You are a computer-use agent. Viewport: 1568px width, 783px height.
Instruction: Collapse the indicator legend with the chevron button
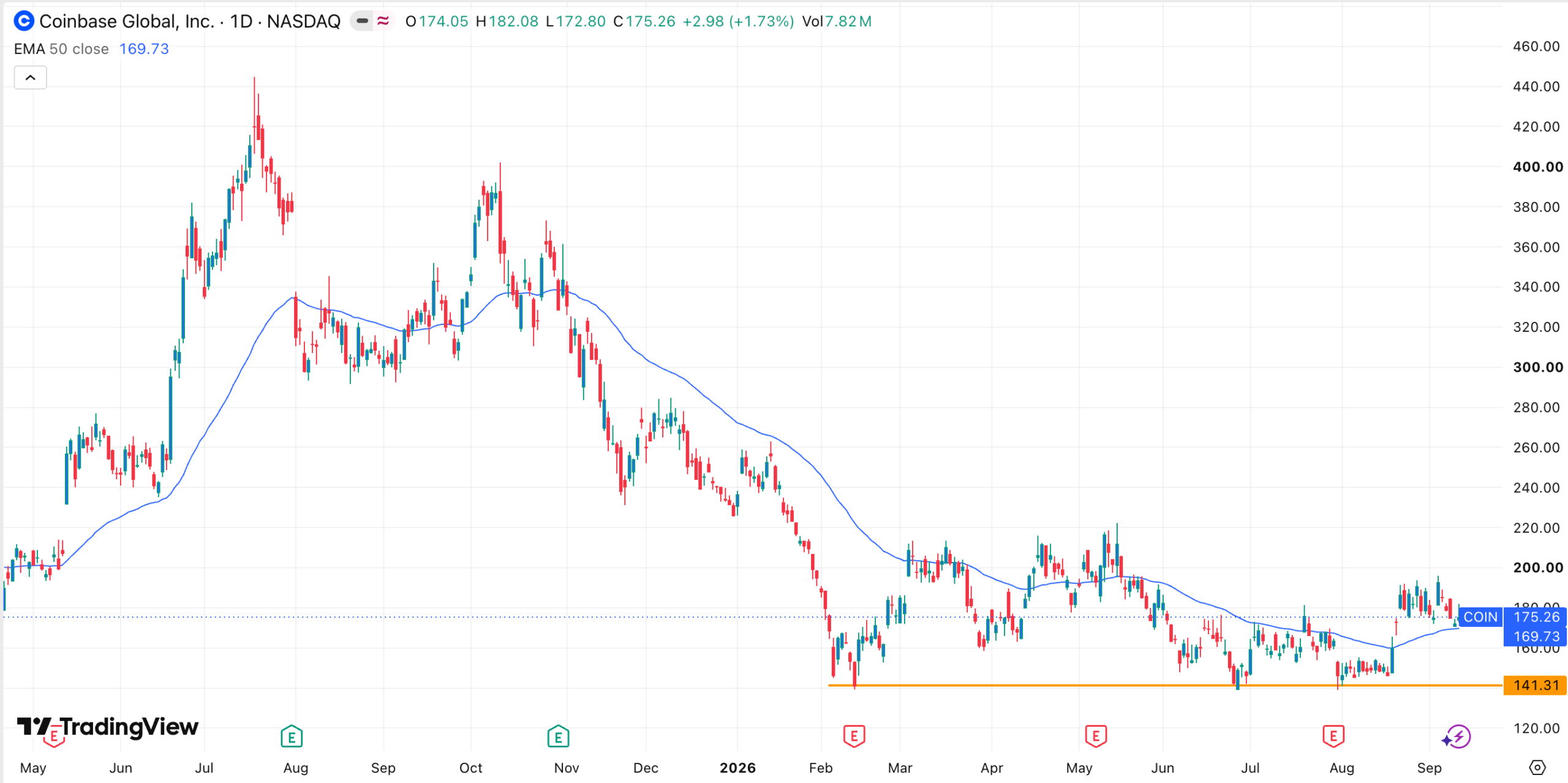coord(30,78)
